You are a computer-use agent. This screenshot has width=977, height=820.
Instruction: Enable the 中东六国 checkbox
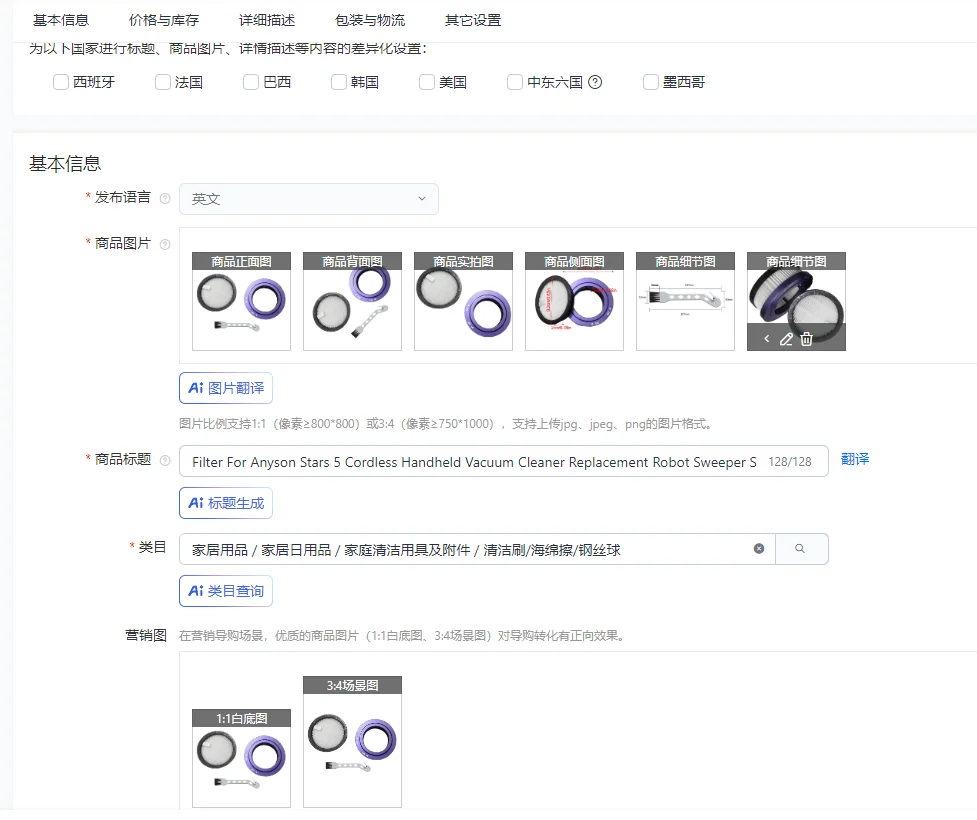point(515,82)
